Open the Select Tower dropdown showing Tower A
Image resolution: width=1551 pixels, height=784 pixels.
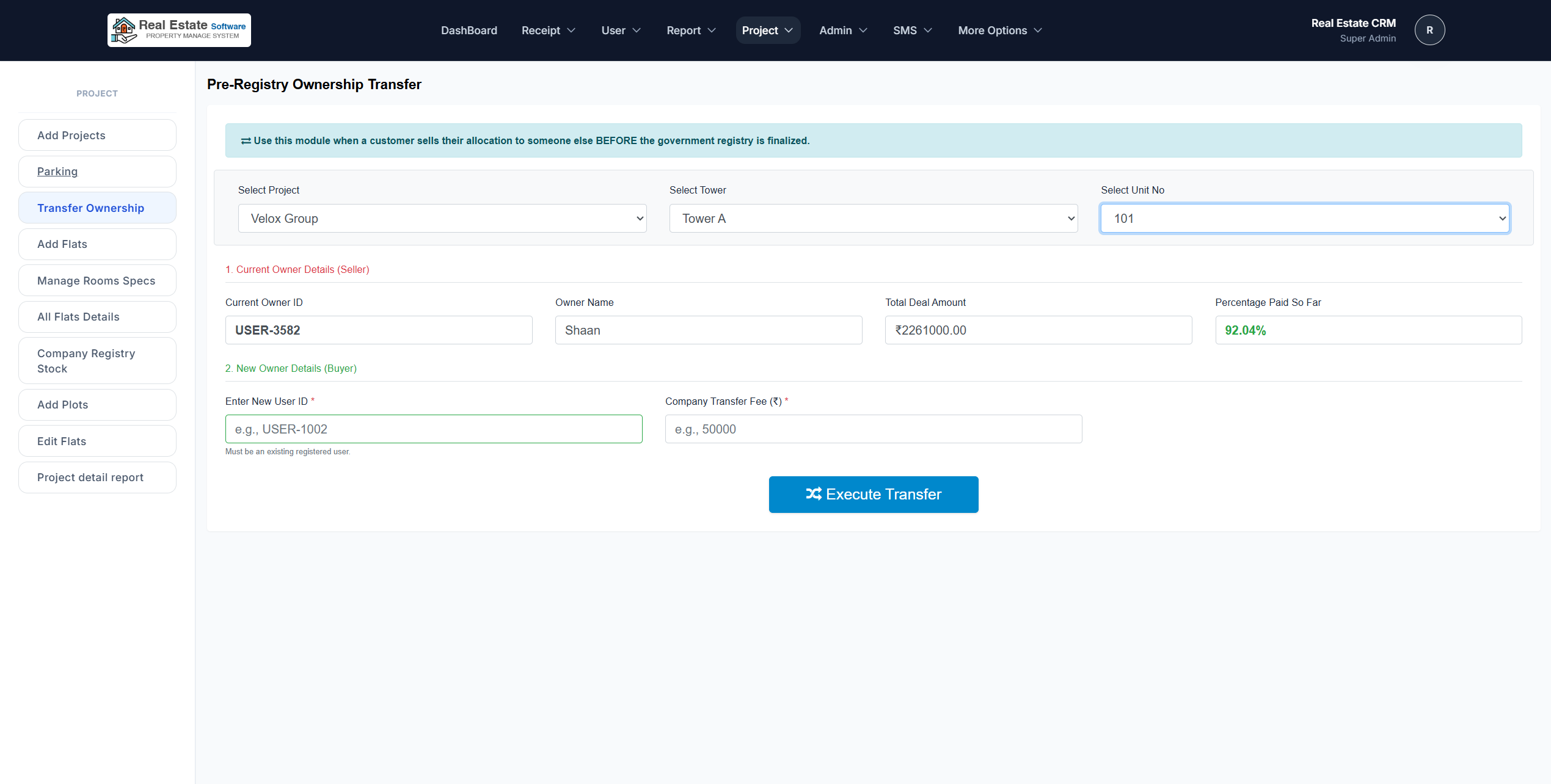[x=873, y=218]
